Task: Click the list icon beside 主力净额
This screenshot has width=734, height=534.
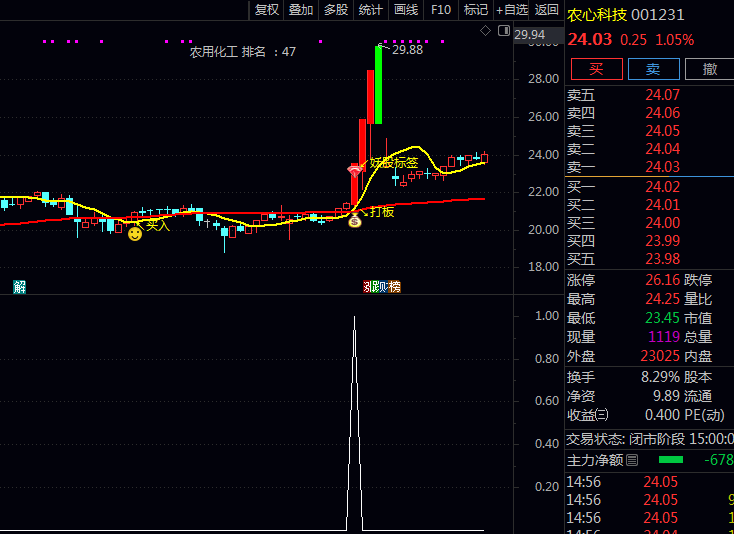Action: (632, 461)
